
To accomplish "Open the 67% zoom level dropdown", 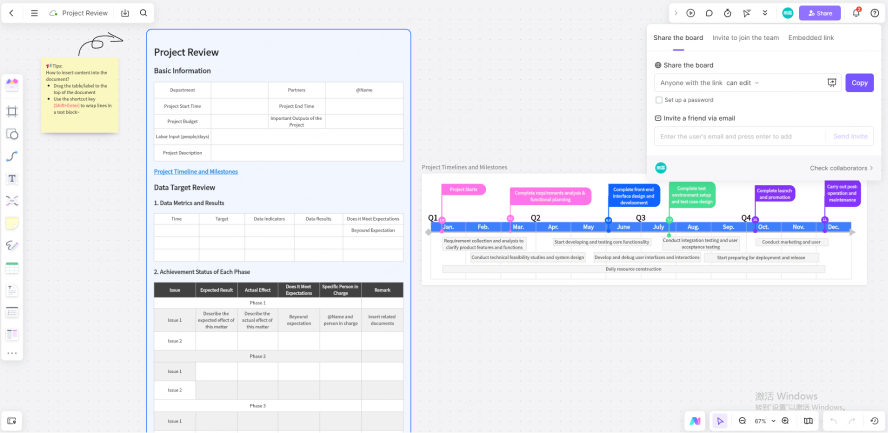I will click(765, 421).
